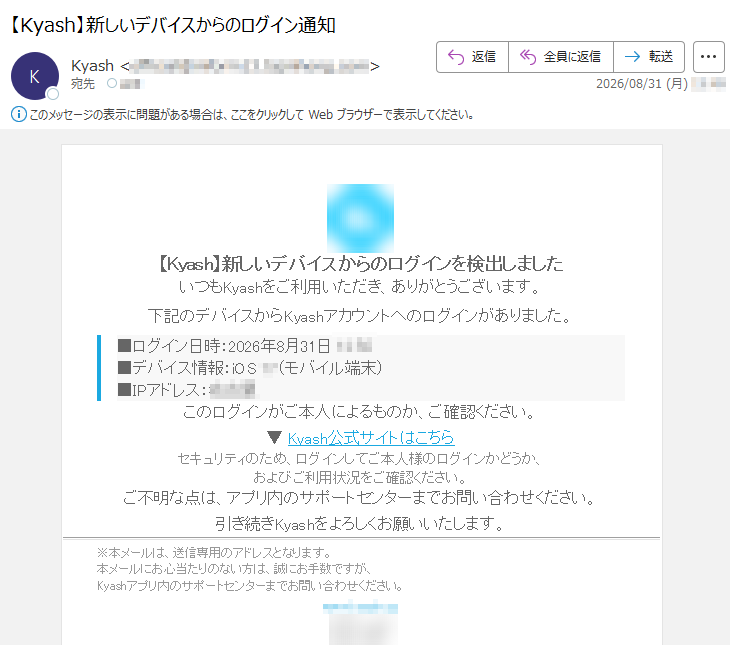Open the Kyash公式サイトはこちら link

371,438
